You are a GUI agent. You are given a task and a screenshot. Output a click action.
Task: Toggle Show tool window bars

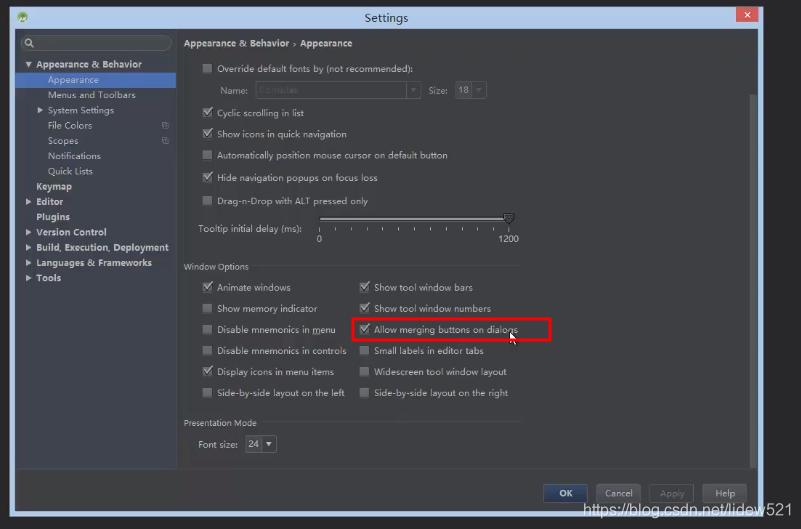364,287
